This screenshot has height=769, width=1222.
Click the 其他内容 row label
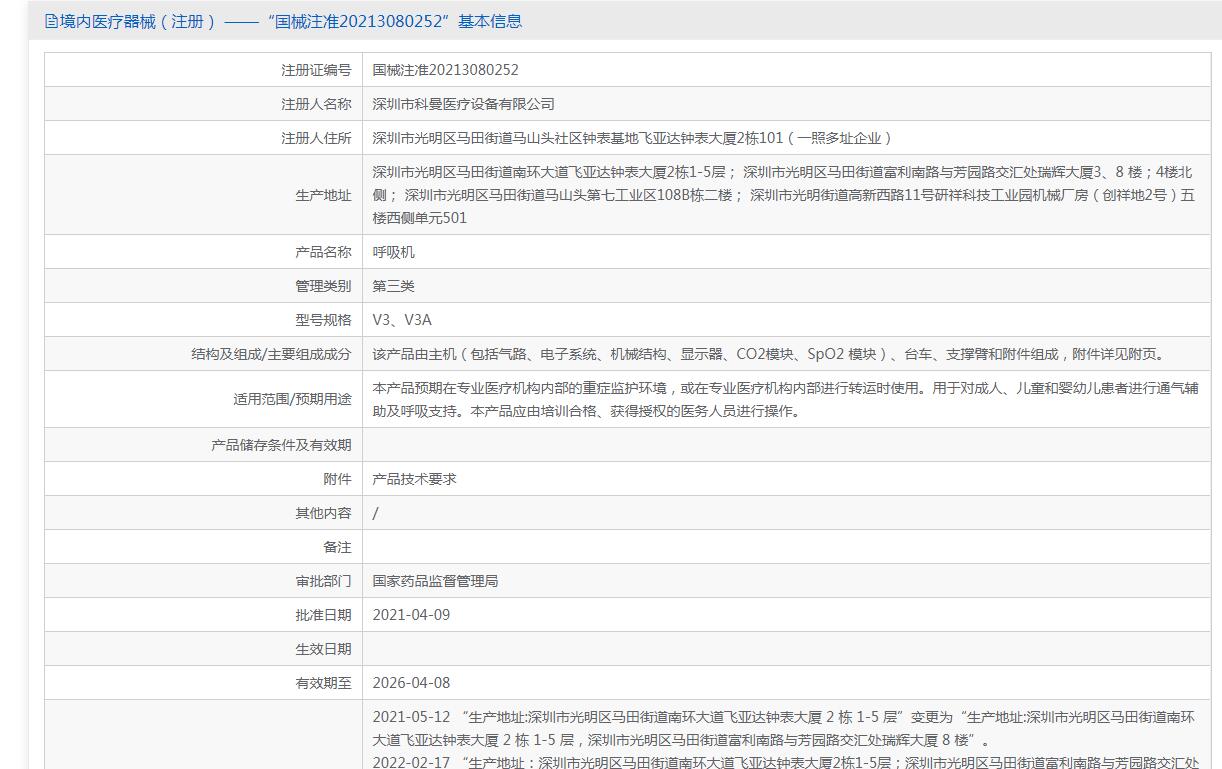(323, 513)
